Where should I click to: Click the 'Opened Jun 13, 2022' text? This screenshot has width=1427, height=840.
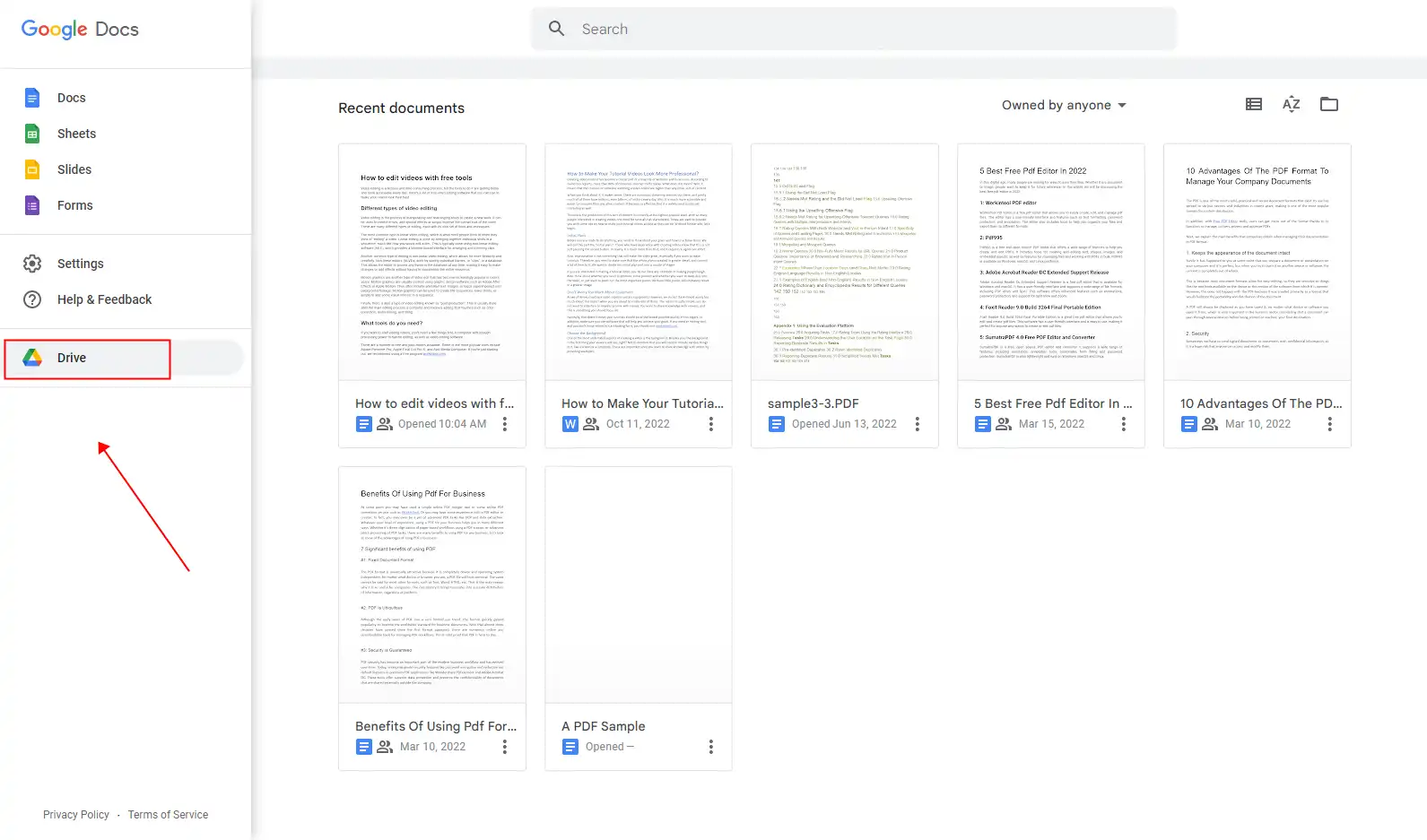pyautogui.click(x=844, y=424)
